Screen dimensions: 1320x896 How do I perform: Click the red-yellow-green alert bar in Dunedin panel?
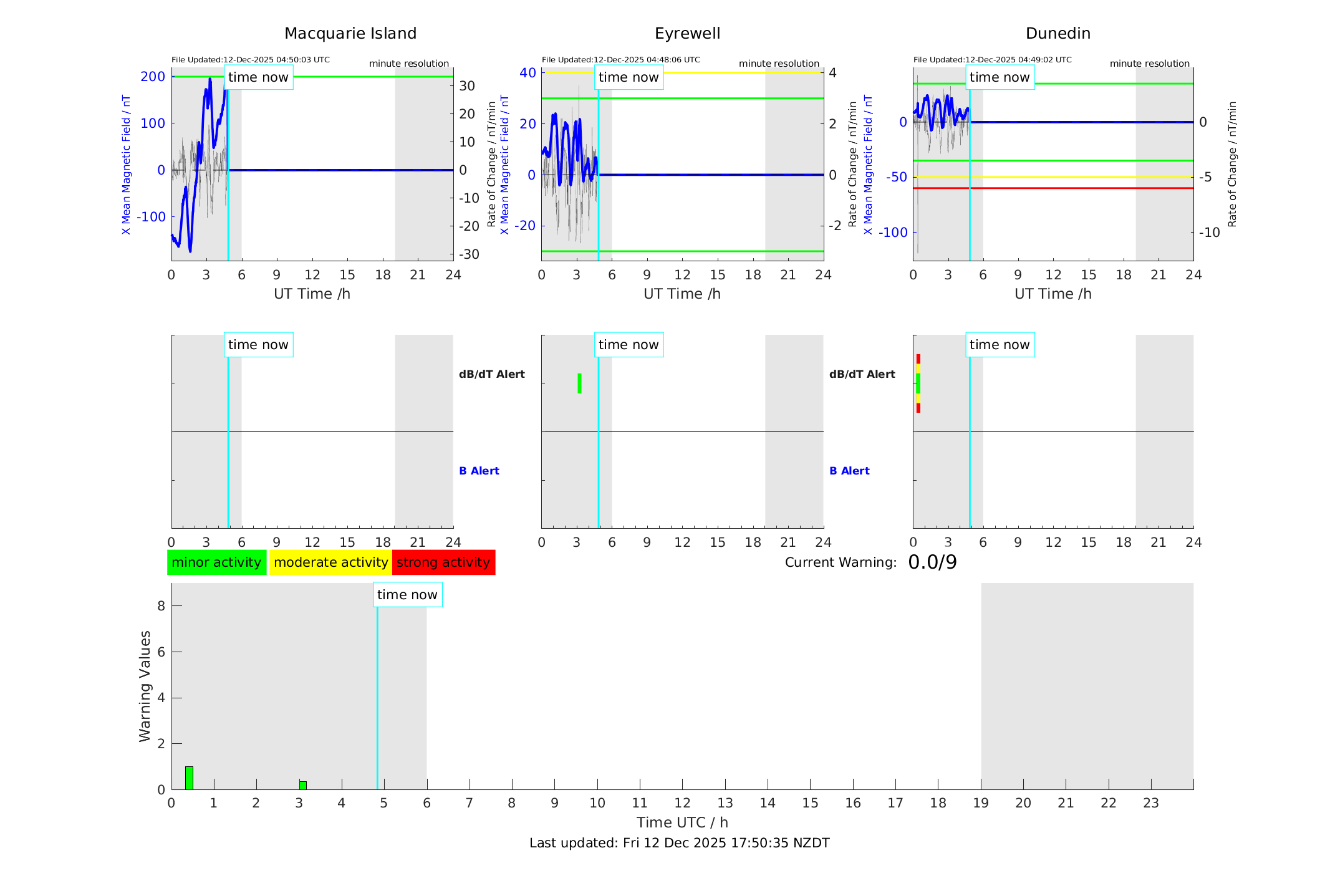tap(918, 383)
